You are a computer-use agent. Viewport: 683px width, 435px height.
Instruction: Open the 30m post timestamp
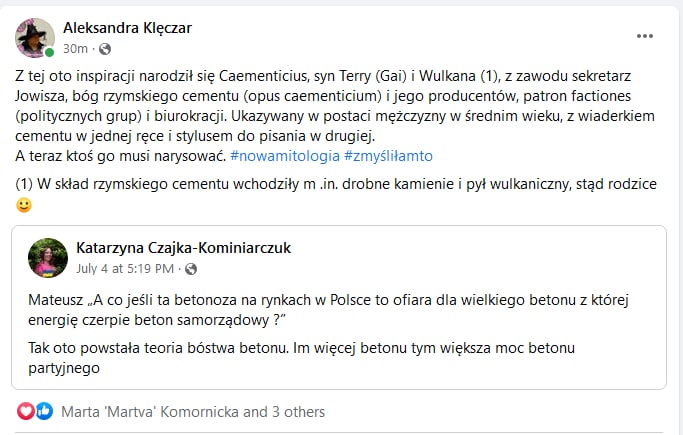pyautogui.click(x=75, y=49)
